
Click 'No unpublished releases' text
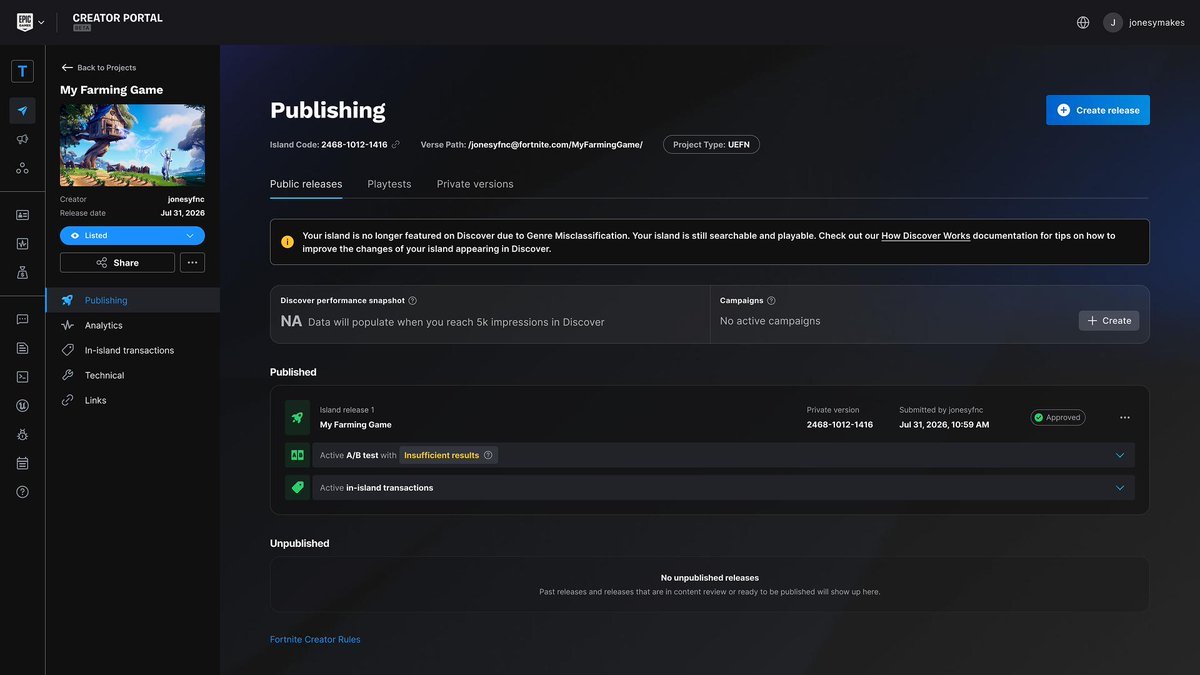pyautogui.click(x=710, y=578)
